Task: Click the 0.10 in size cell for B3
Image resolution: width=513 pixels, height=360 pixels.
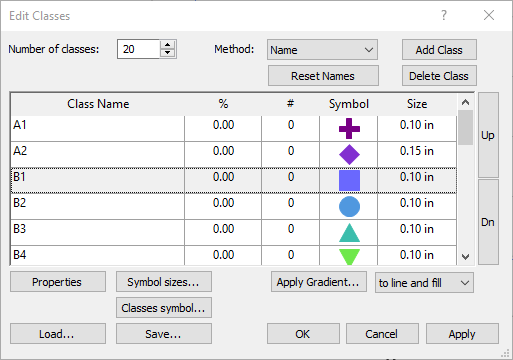Action: (x=417, y=233)
